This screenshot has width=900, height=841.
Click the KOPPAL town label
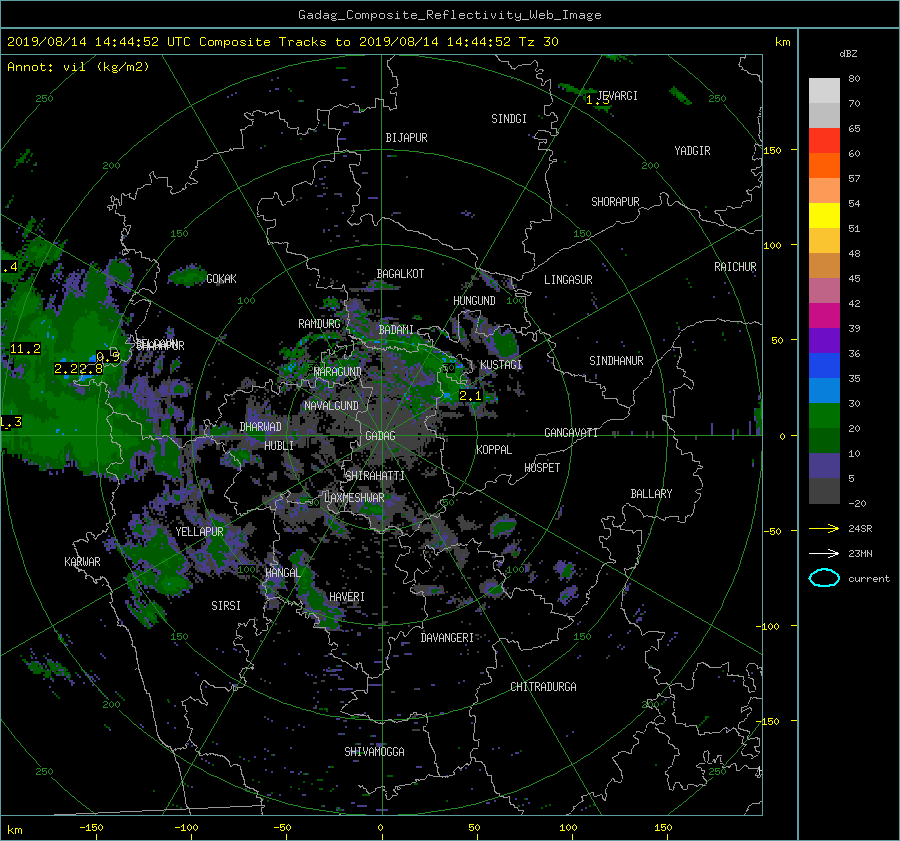494,449
